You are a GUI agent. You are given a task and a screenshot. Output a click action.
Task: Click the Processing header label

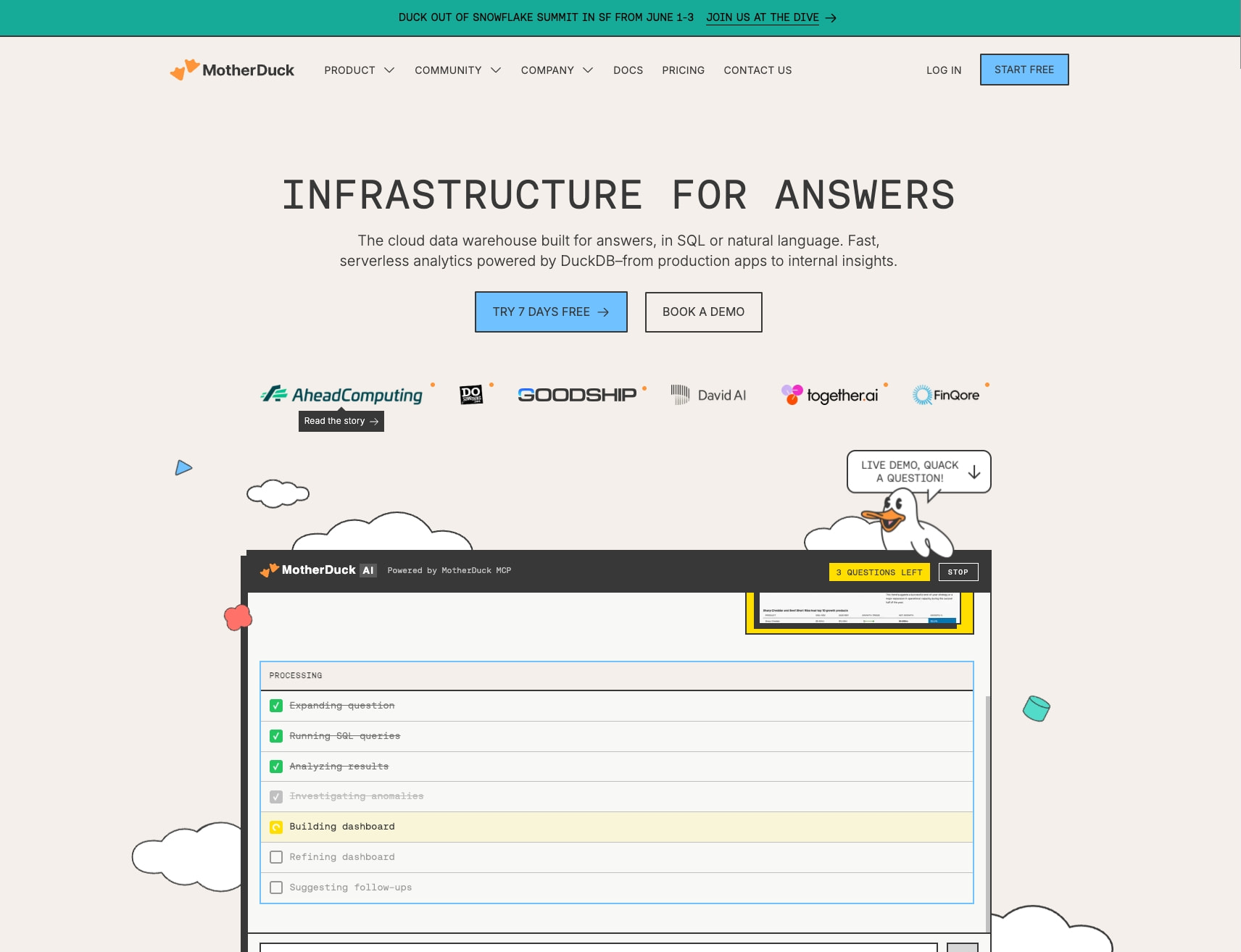296,675
